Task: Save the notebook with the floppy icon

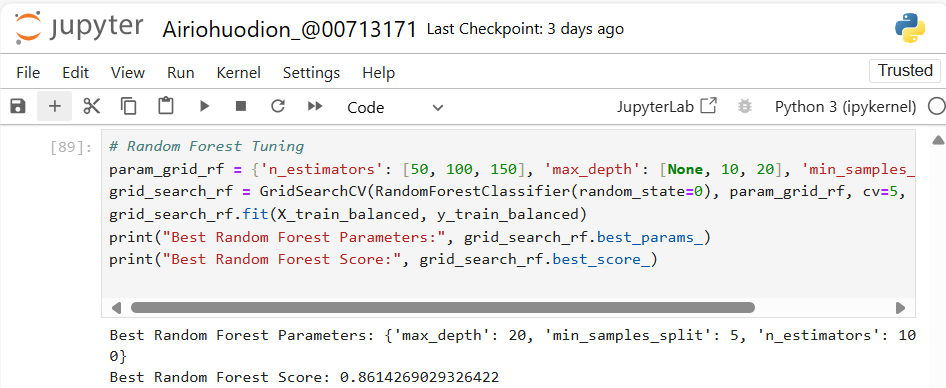Action: (x=18, y=107)
